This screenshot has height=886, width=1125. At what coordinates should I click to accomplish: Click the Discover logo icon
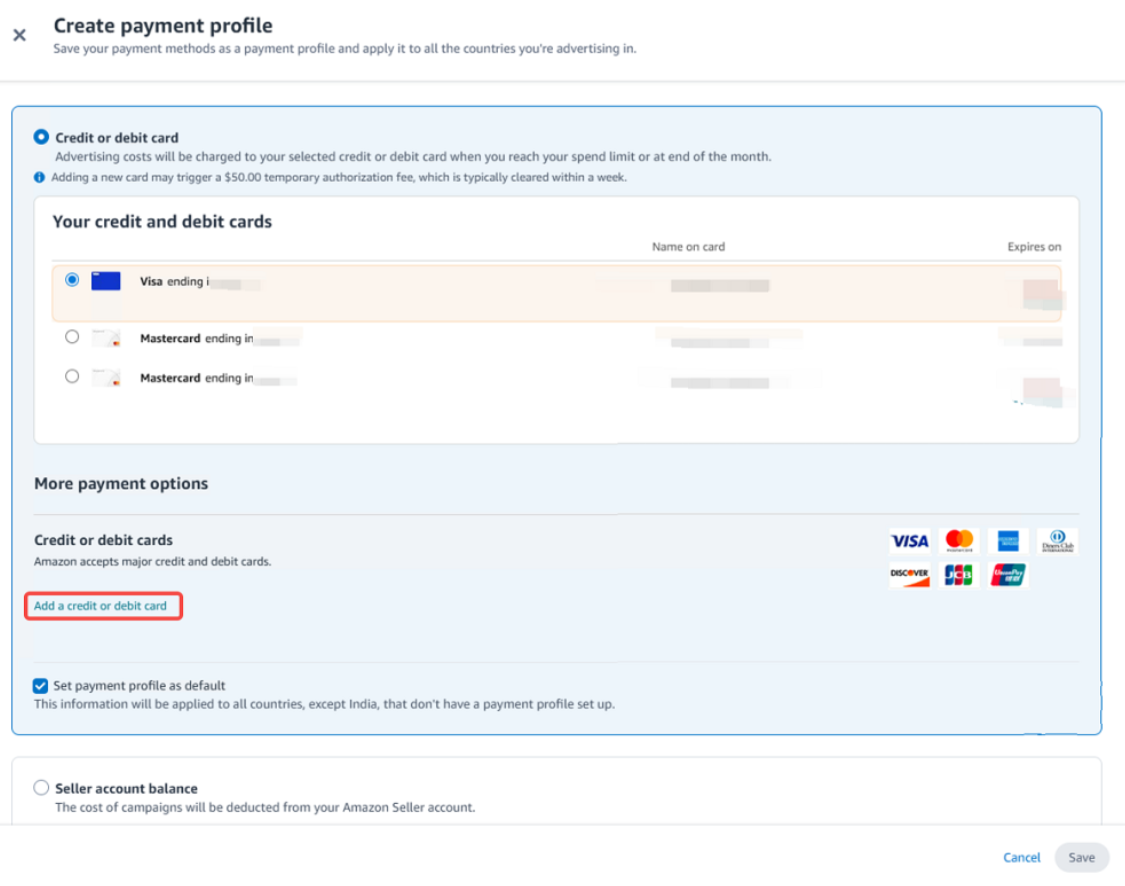click(x=909, y=575)
